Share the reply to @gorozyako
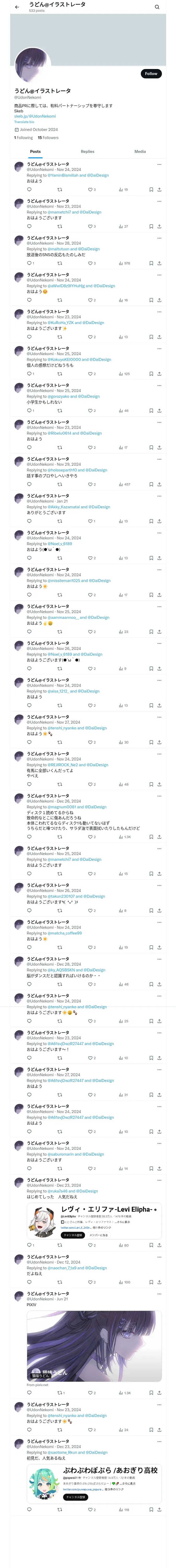 (159, 411)
